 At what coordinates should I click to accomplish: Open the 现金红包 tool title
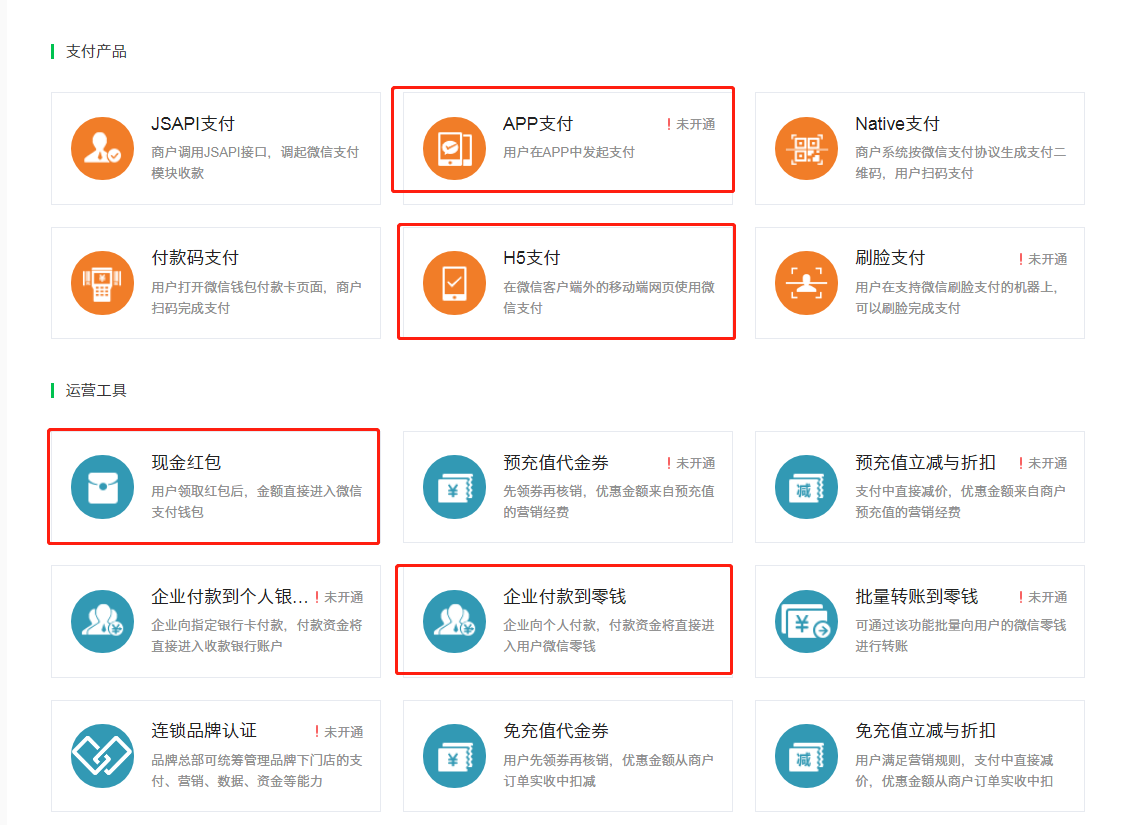click(x=185, y=462)
